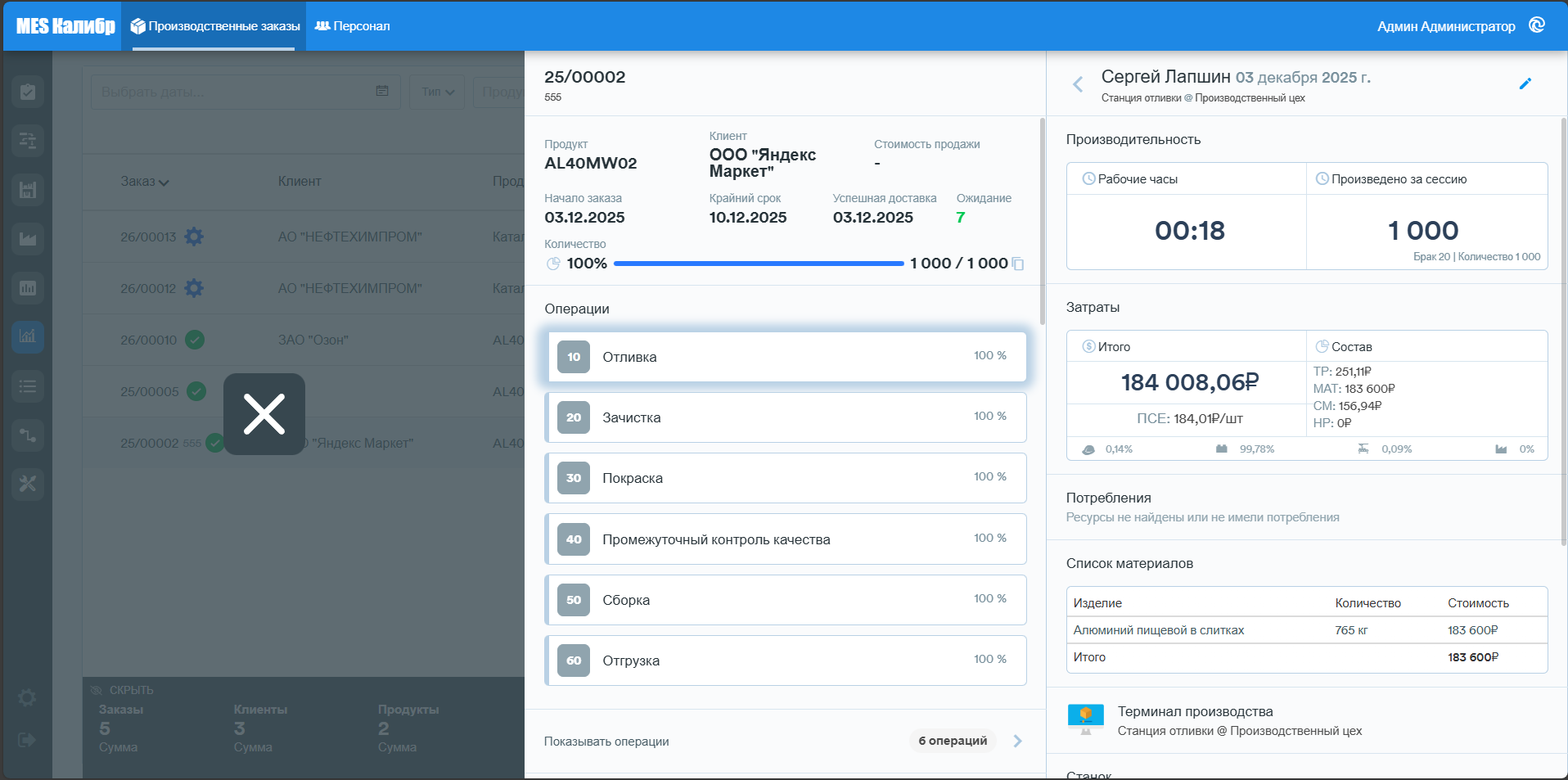Select operation 40 Промежуточный контроль качества
The height and width of the screenshot is (780, 1568).
coord(786,539)
